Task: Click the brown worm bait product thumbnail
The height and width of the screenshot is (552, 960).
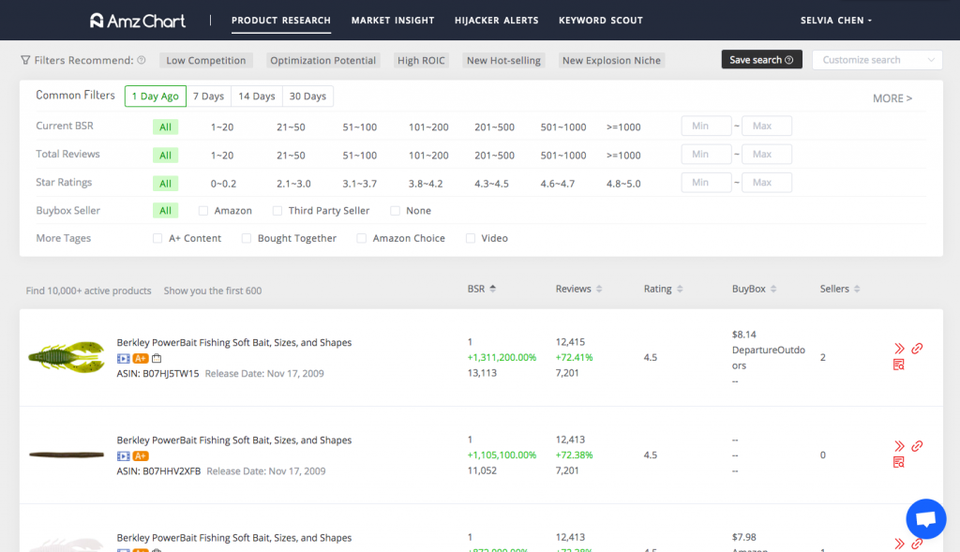Action: pyautogui.click(x=66, y=455)
